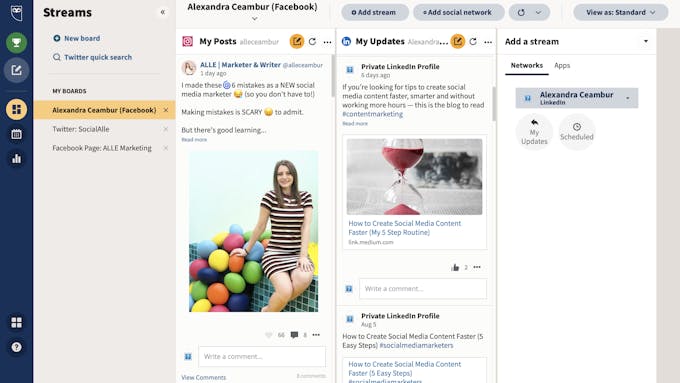Open the Alexandra Ceambur LinkedIn account dropdown
The height and width of the screenshot is (383, 680).
(x=577, y=98)
